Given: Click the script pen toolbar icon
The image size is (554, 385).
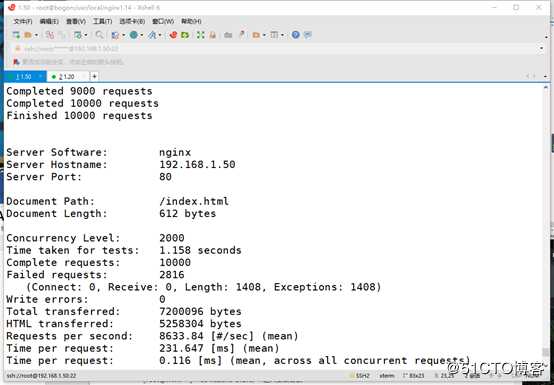Looking at the screenshot, I should point(242,35).
